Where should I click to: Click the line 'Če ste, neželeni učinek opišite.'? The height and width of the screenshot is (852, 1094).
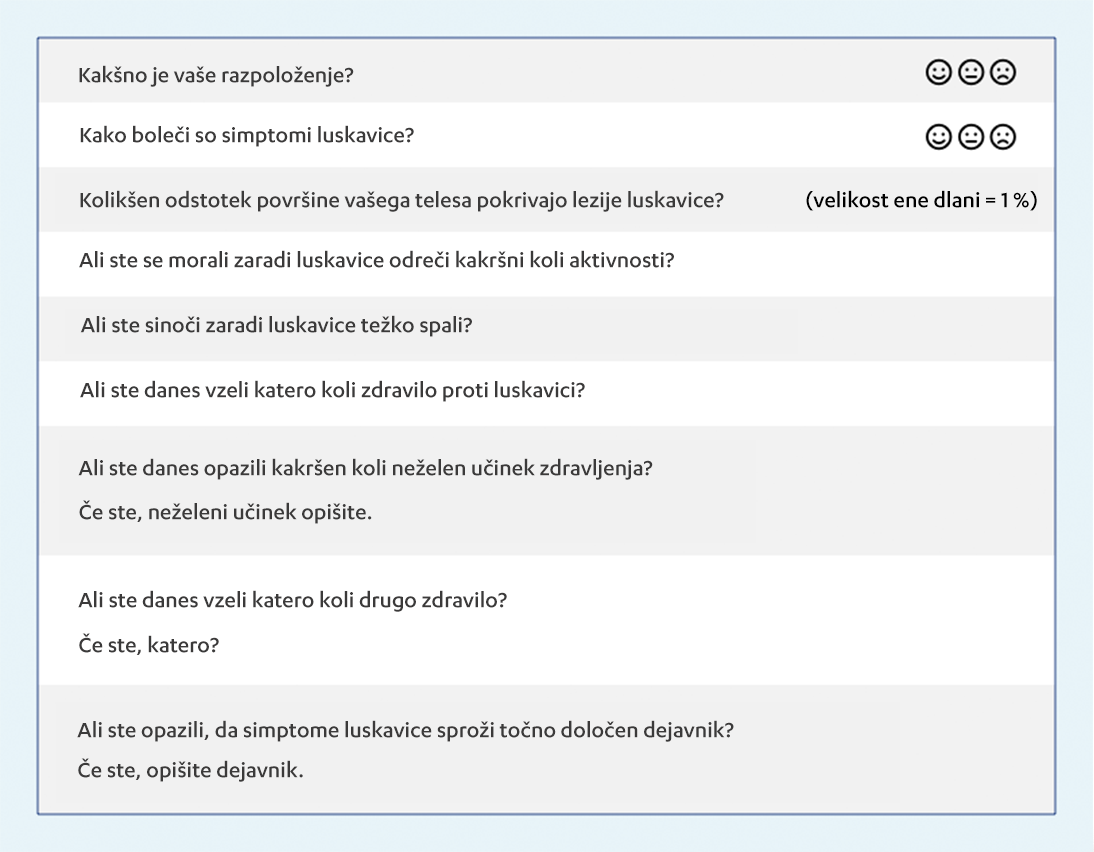pos(224,513)
